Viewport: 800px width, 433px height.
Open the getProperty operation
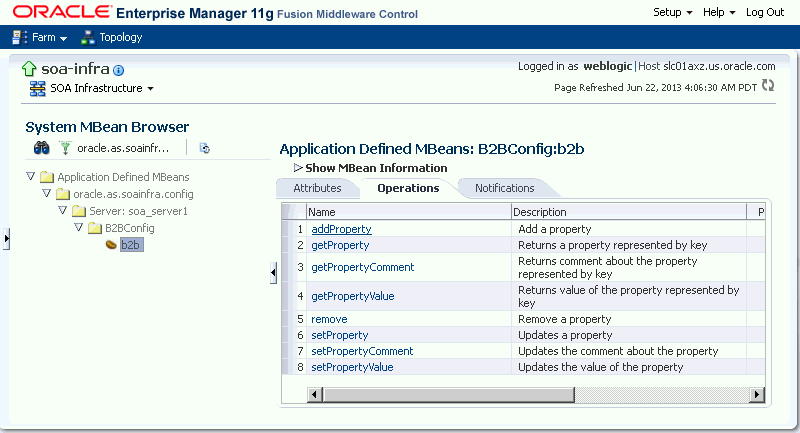(340, 245)
